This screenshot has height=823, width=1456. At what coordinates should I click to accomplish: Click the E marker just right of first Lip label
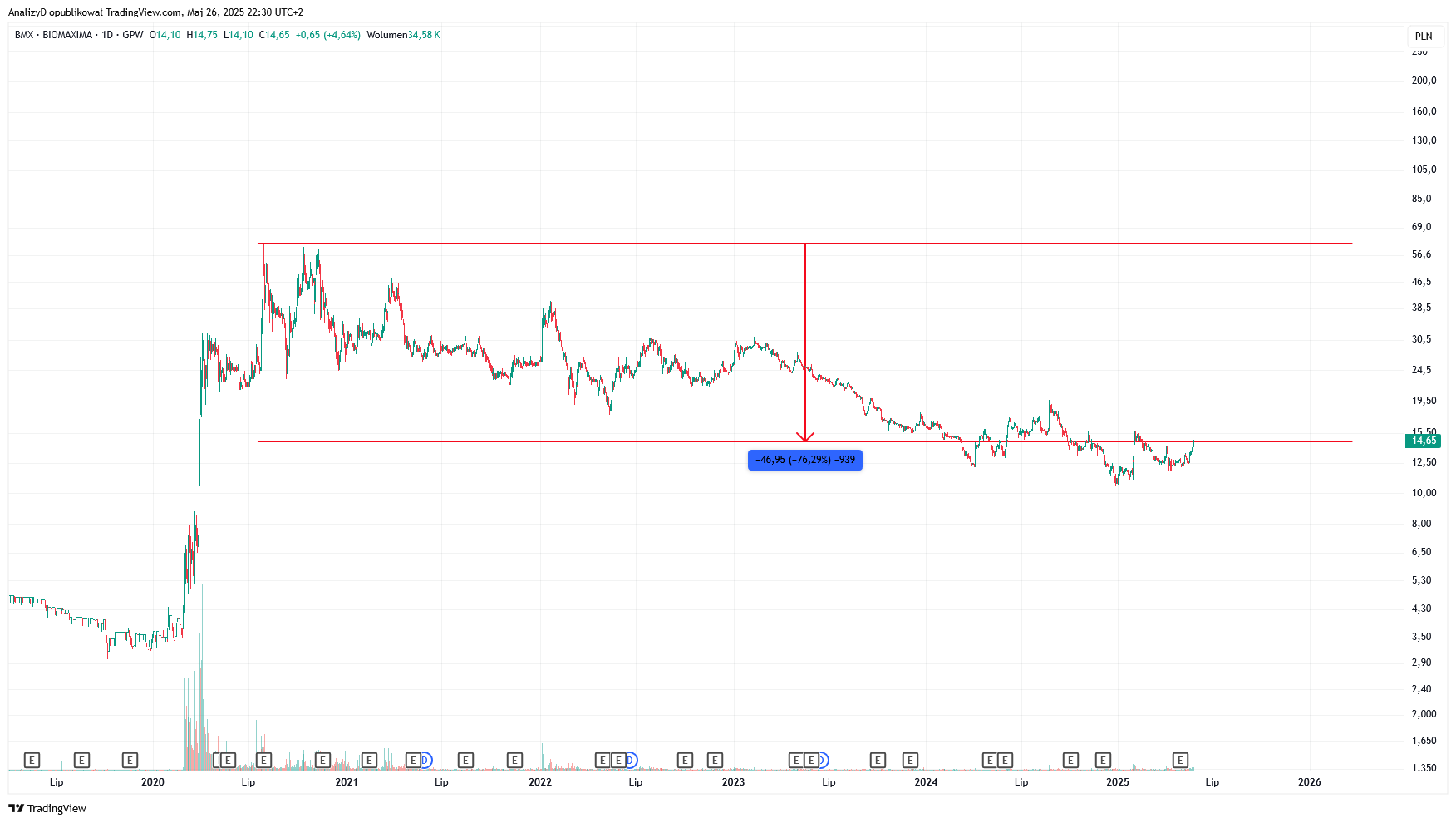81,760
